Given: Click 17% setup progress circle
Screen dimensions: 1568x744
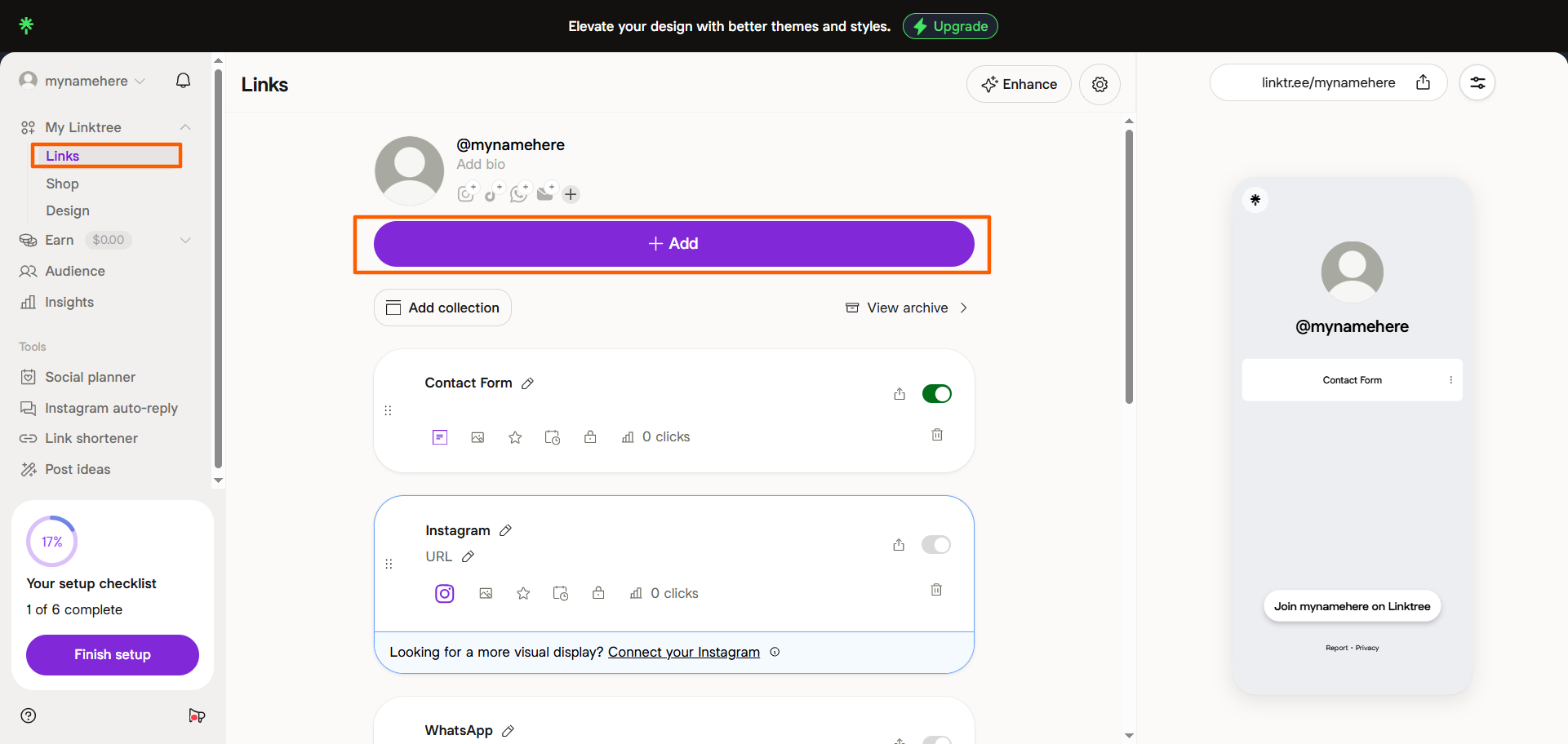Looking at the screenshot, I should [x=52, y=542].
